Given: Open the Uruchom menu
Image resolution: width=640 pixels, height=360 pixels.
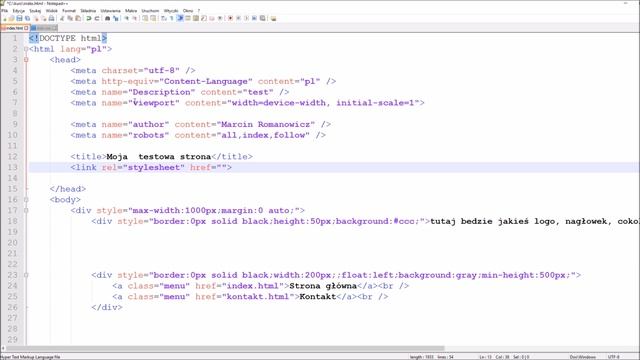Looking at the screenshot, I should (150, 11).
